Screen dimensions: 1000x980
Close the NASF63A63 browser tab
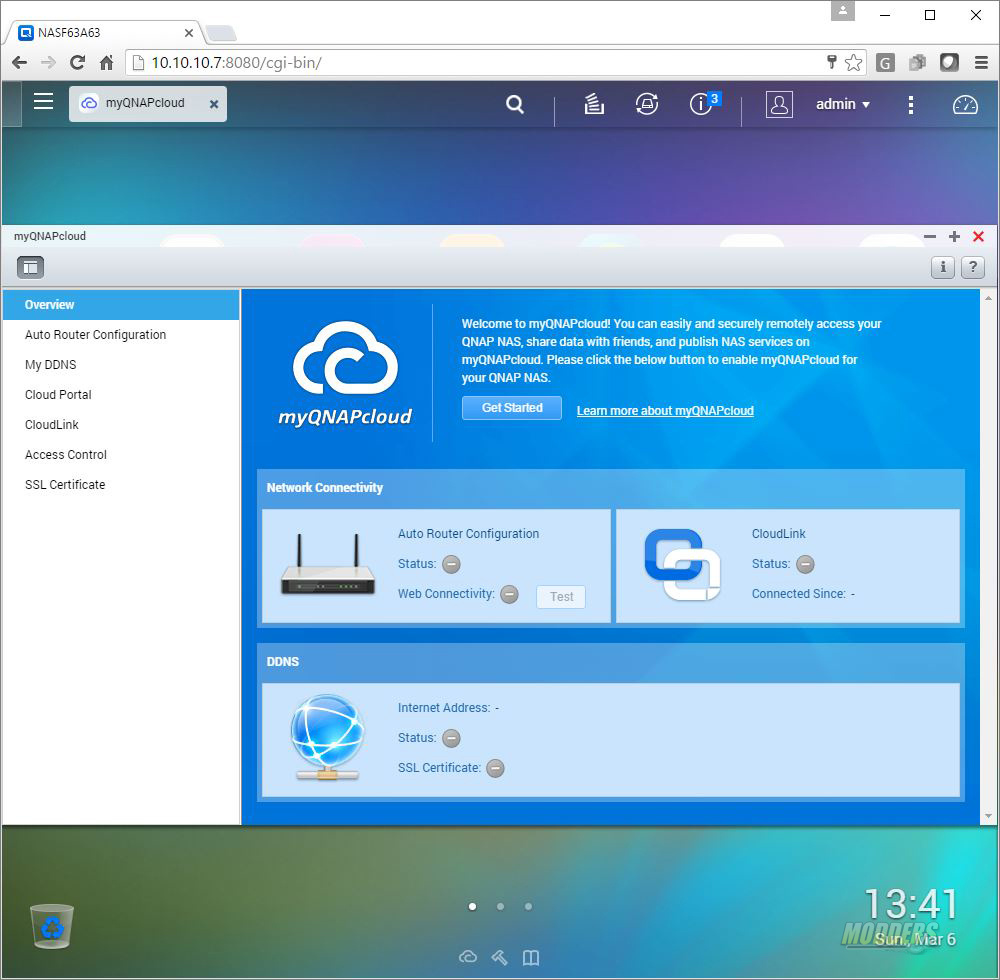189,33
